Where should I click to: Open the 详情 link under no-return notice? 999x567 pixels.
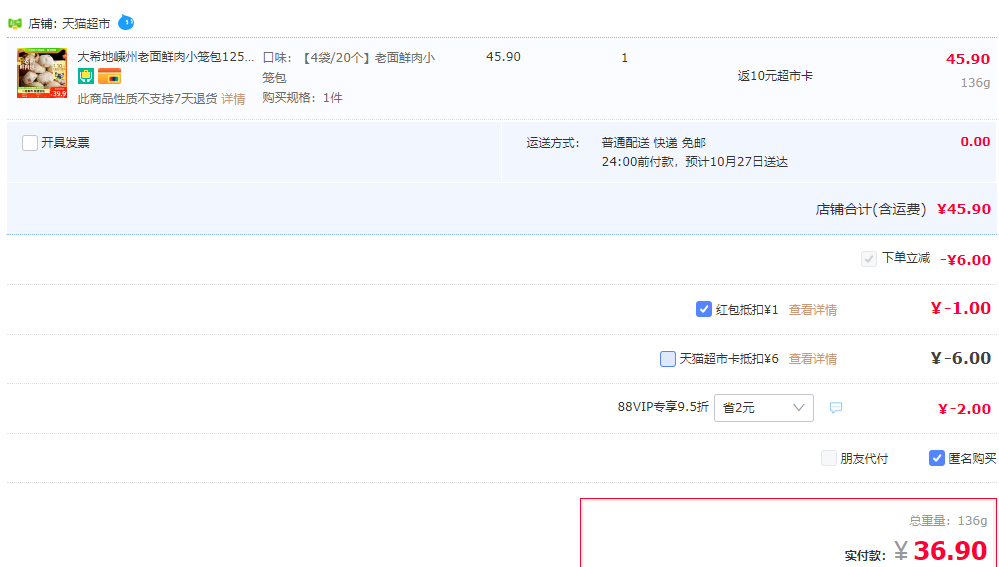point(233,99)
